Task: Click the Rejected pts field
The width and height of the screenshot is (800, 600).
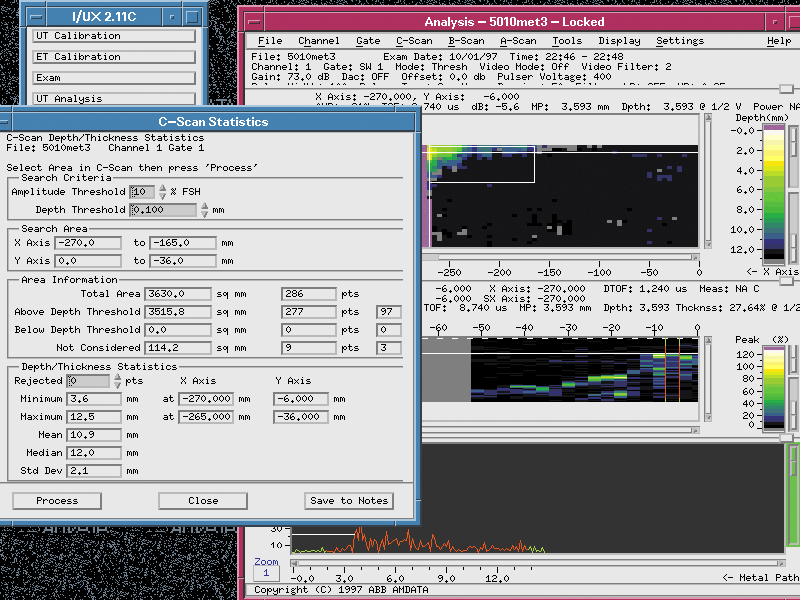Action: (88, 381)
